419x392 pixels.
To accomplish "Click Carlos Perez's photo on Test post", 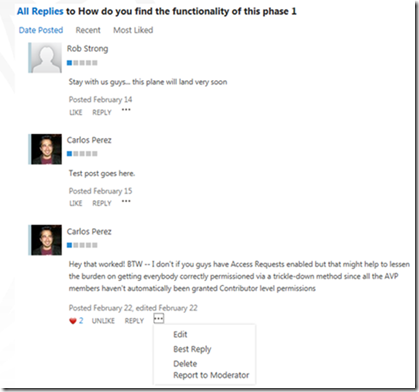I will [46, 149].
